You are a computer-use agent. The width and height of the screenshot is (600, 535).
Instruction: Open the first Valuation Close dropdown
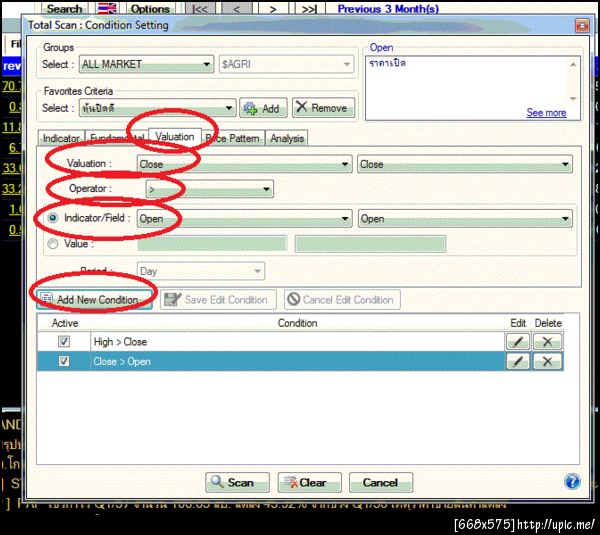pos(245,164)
